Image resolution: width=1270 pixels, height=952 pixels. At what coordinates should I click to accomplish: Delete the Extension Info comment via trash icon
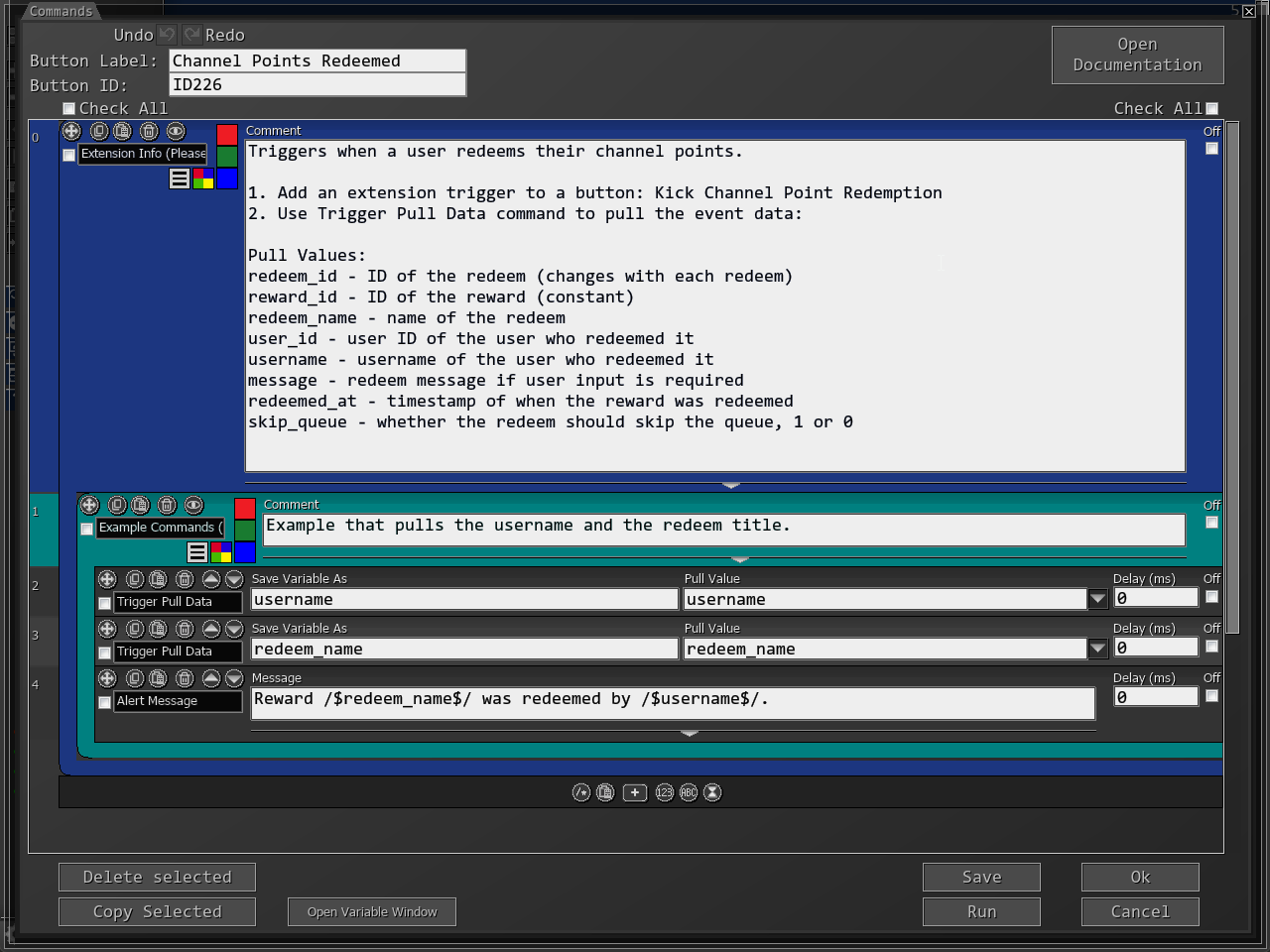click(149, 131)
